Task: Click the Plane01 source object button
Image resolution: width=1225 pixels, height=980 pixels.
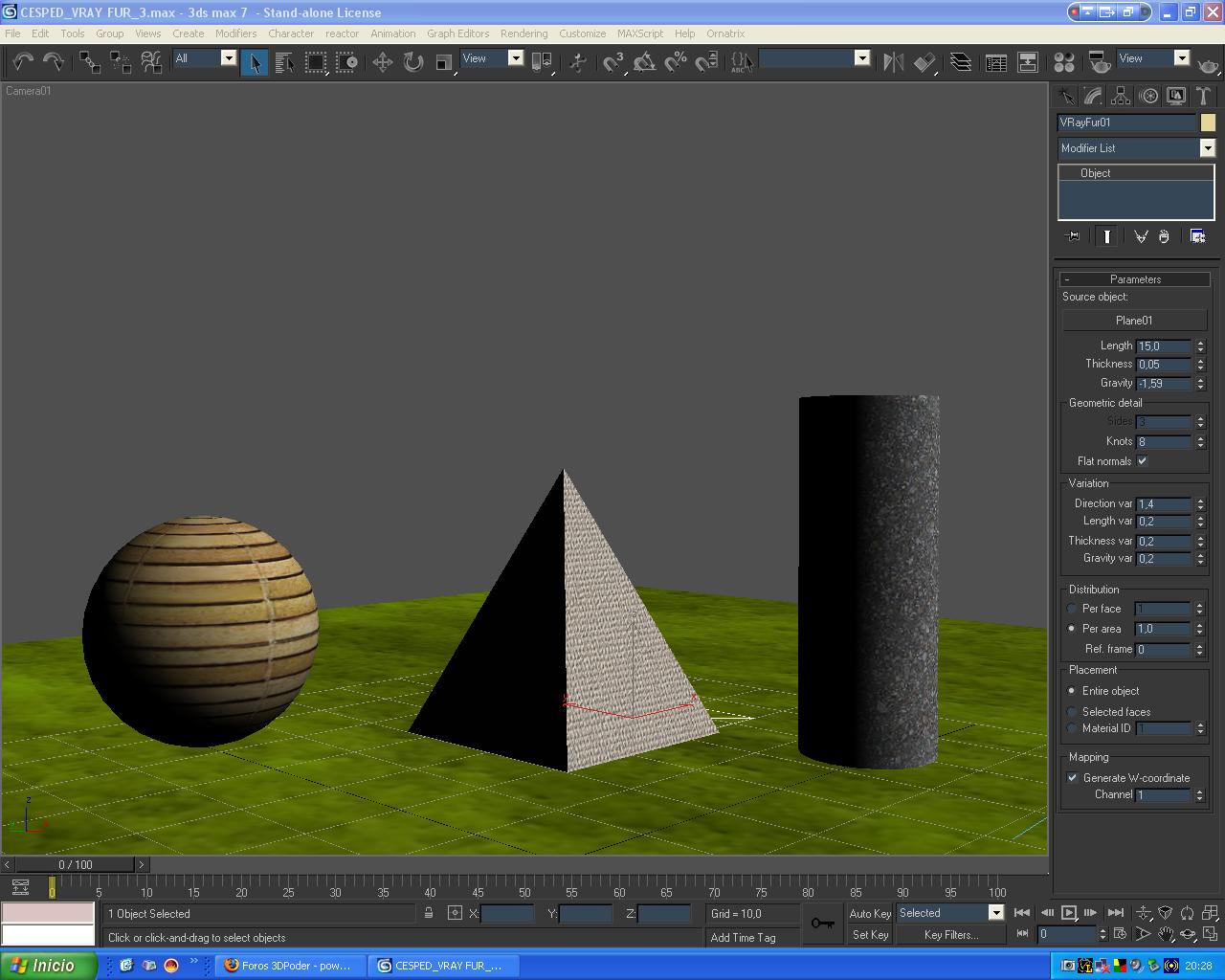Action: [x=1134, y=321]
